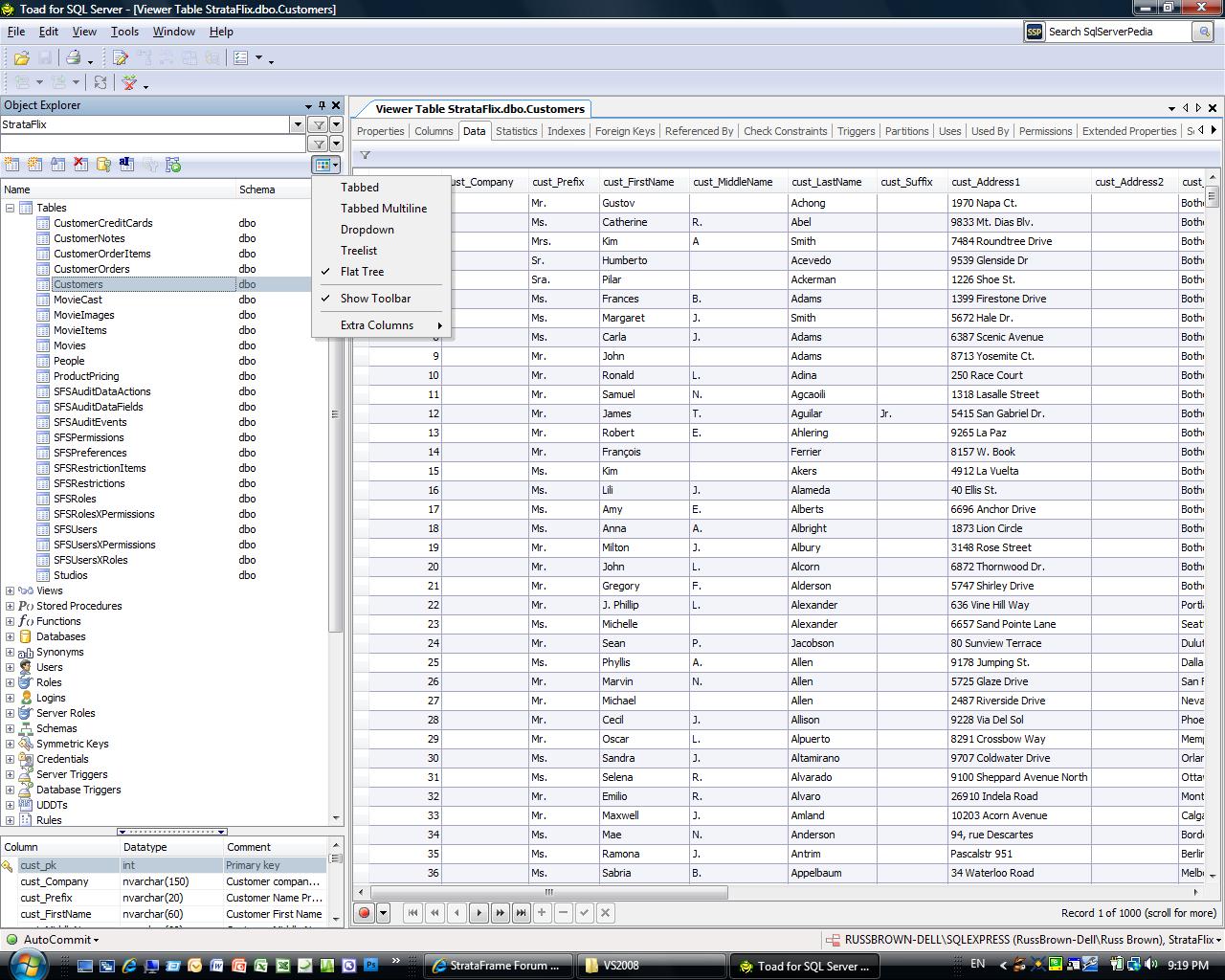Click the rename table icon in Object Explorer
This screenshot has width=1225, height=980.
coord(126,165)
